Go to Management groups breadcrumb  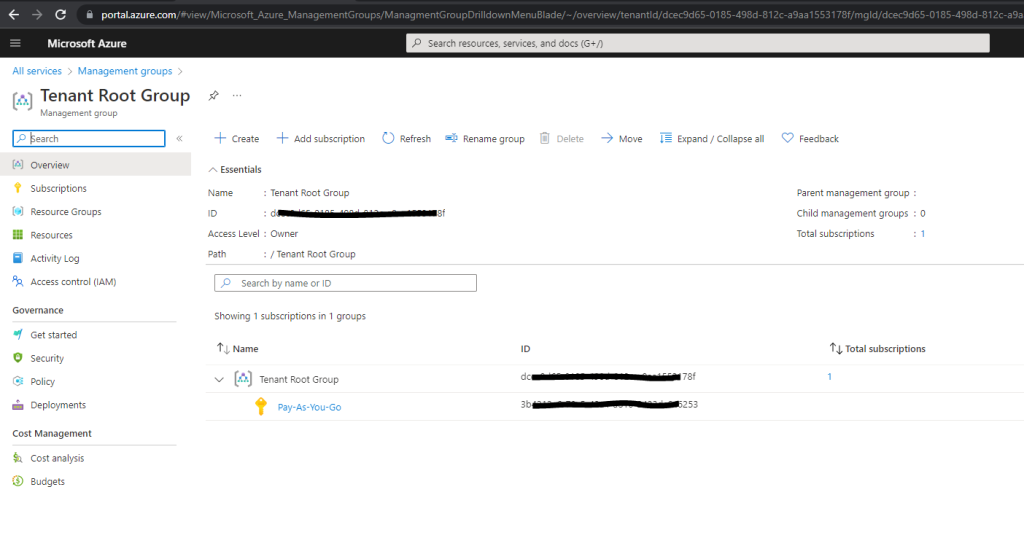coord(125,71)
